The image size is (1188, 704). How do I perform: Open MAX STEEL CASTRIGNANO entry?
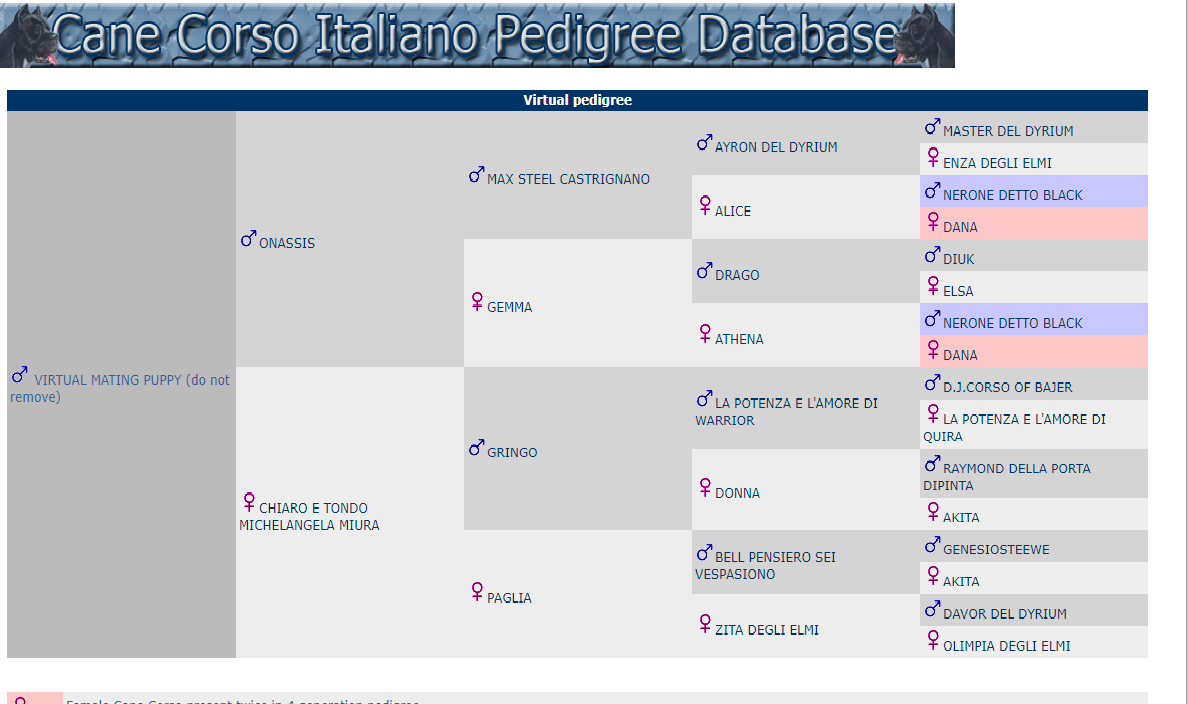pos(568,180)
